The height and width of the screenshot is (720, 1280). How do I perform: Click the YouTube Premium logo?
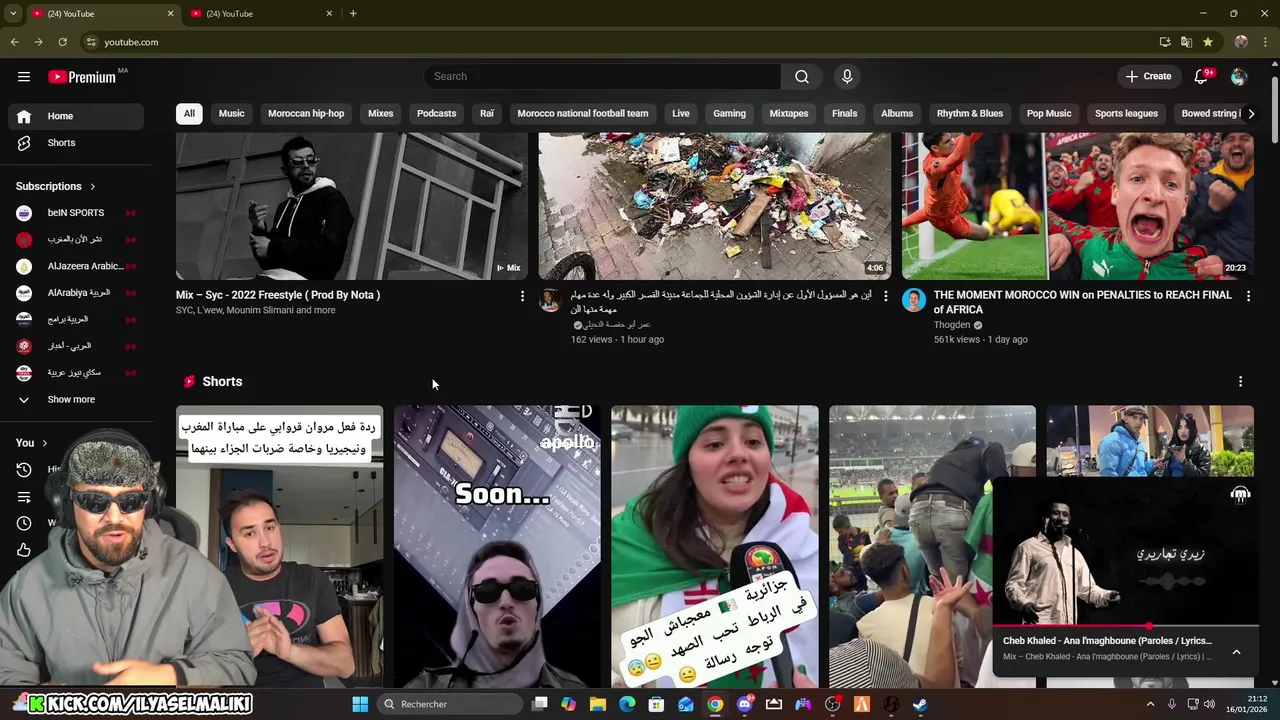81,77
